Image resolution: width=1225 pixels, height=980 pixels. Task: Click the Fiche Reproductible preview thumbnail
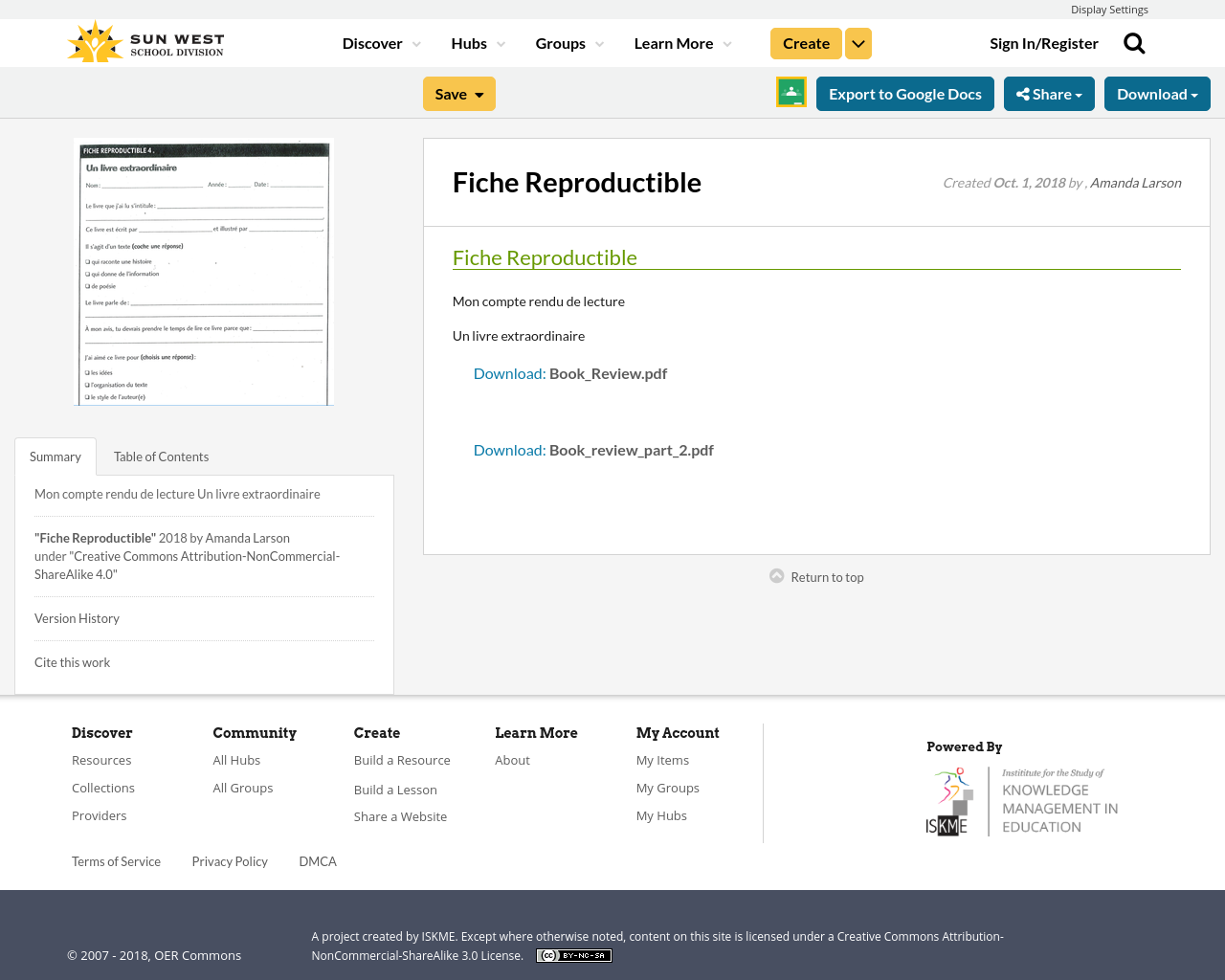coord(203,272)
